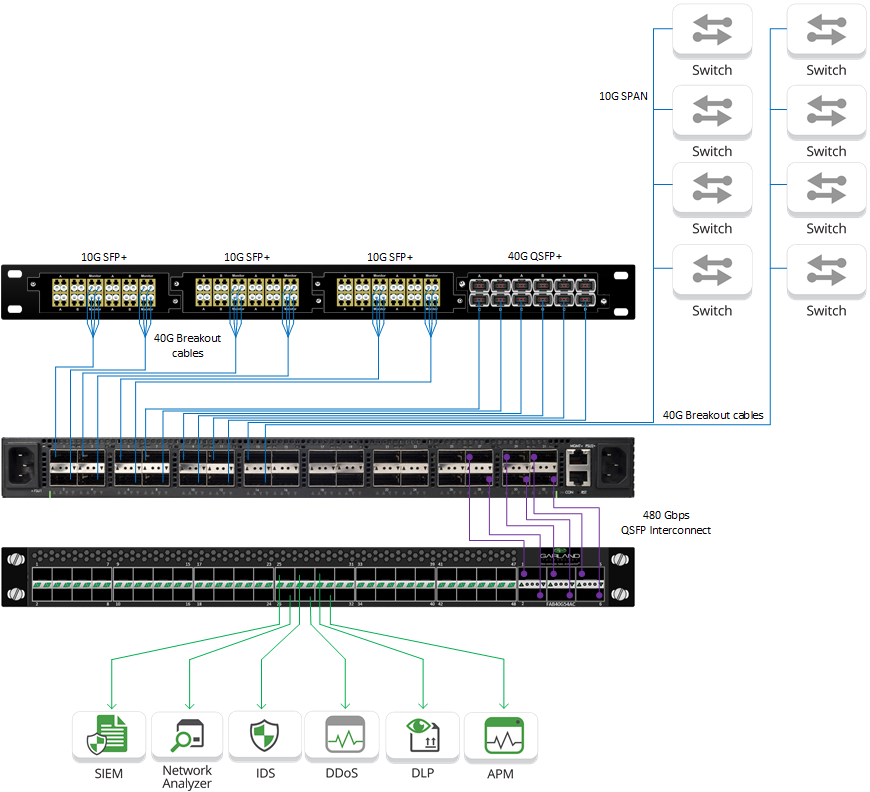Screen dimensions: 870x792
Task: Click the FAB40G54AC model label
Action: coord(560,604)
